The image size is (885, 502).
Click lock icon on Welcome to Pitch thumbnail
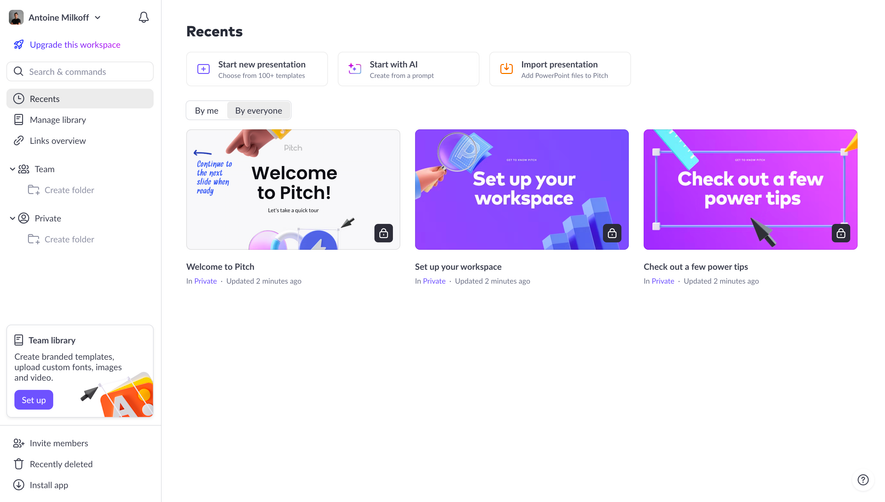[384, 233]
